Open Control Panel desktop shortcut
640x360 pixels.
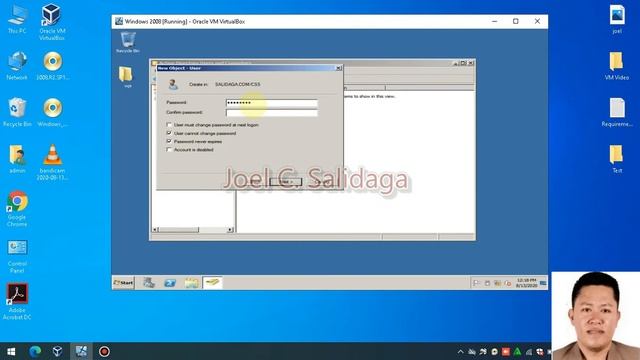(x=17, y=256)
